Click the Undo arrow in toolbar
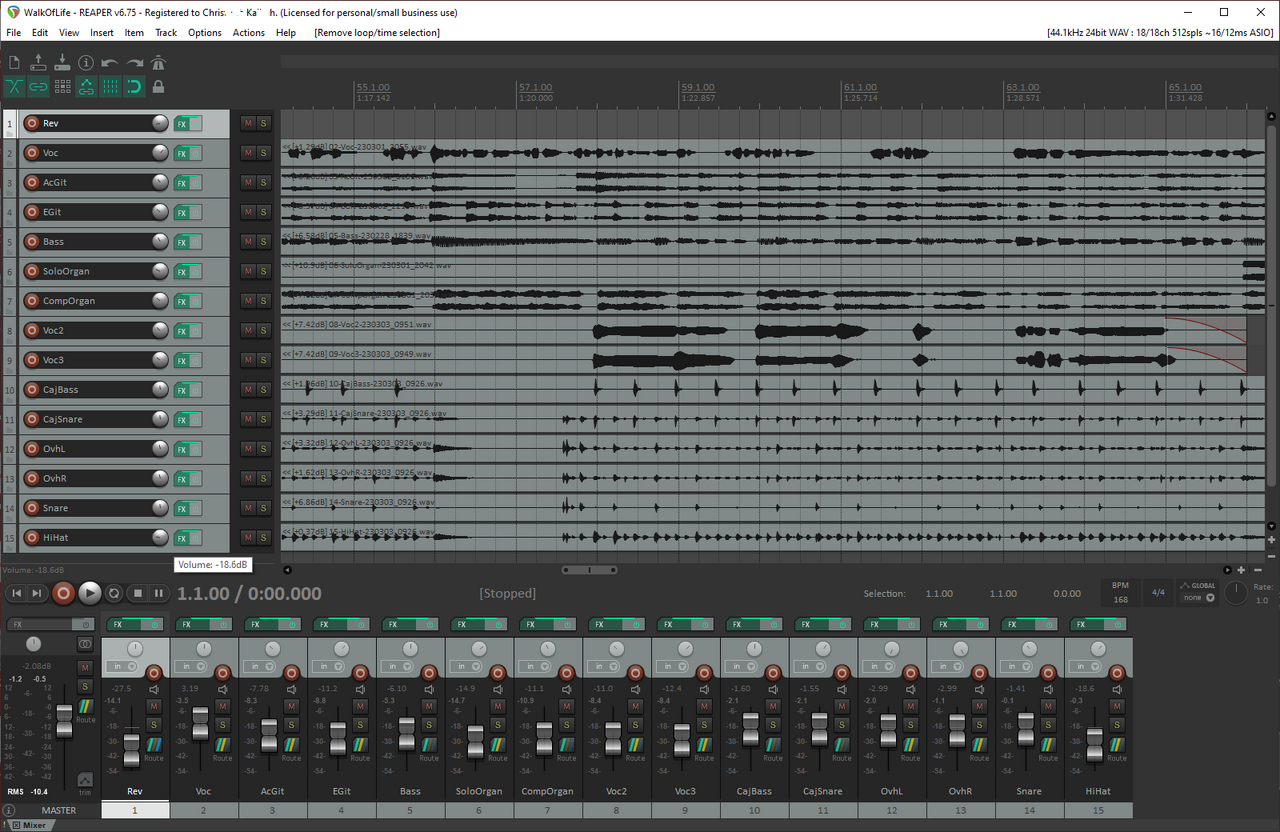The width and height of the screenshot is (1280, 832). tap(110, 63)
